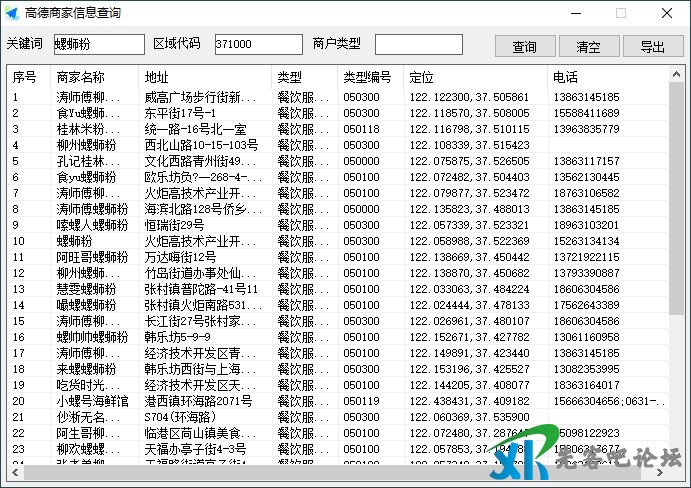This screenshot has height=488, width=691.
Task: Click the 区域代码 field containing 371000
Action: pos(257,45)
